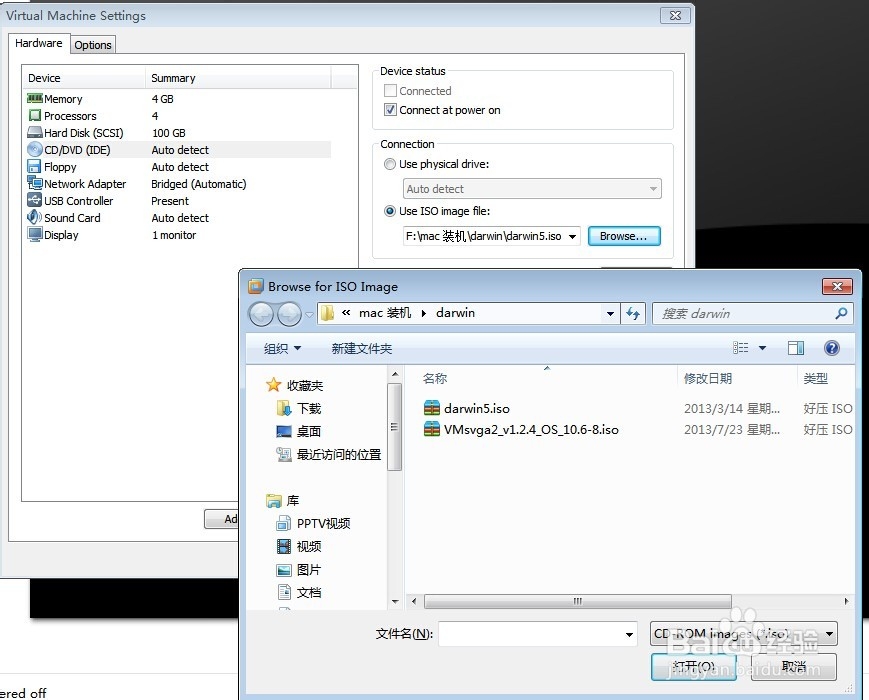Select VMsvga2_v1.2.4_OS_10.6-8.iso file name
The height and width of the screenshot is (700, 869).
531,430
